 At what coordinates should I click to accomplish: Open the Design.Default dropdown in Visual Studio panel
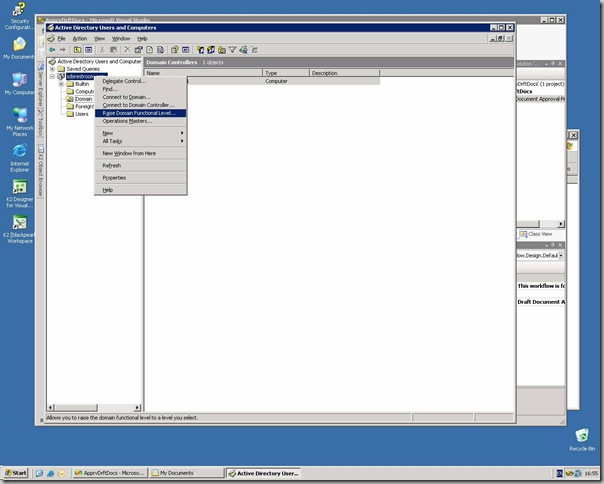click(x=560, y=255)
